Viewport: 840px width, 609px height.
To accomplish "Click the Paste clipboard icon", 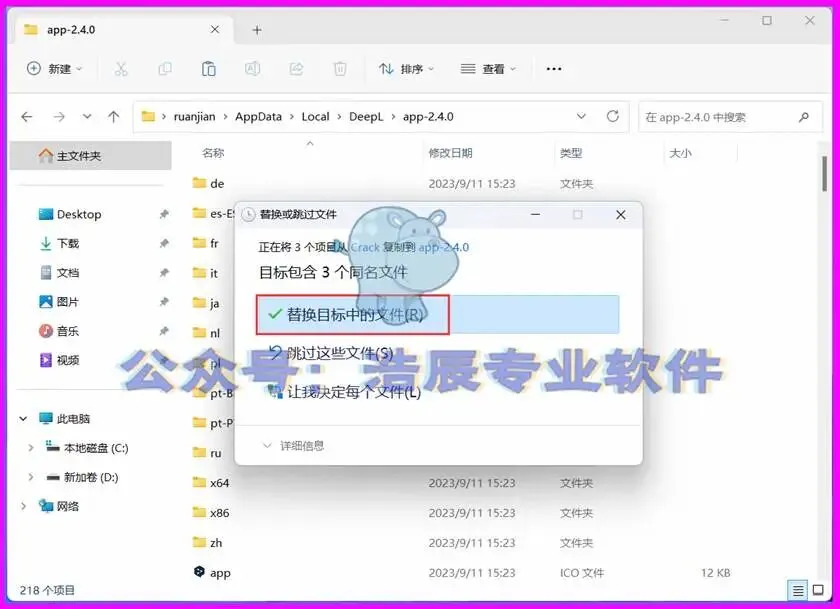I will [x=208, y=69].
